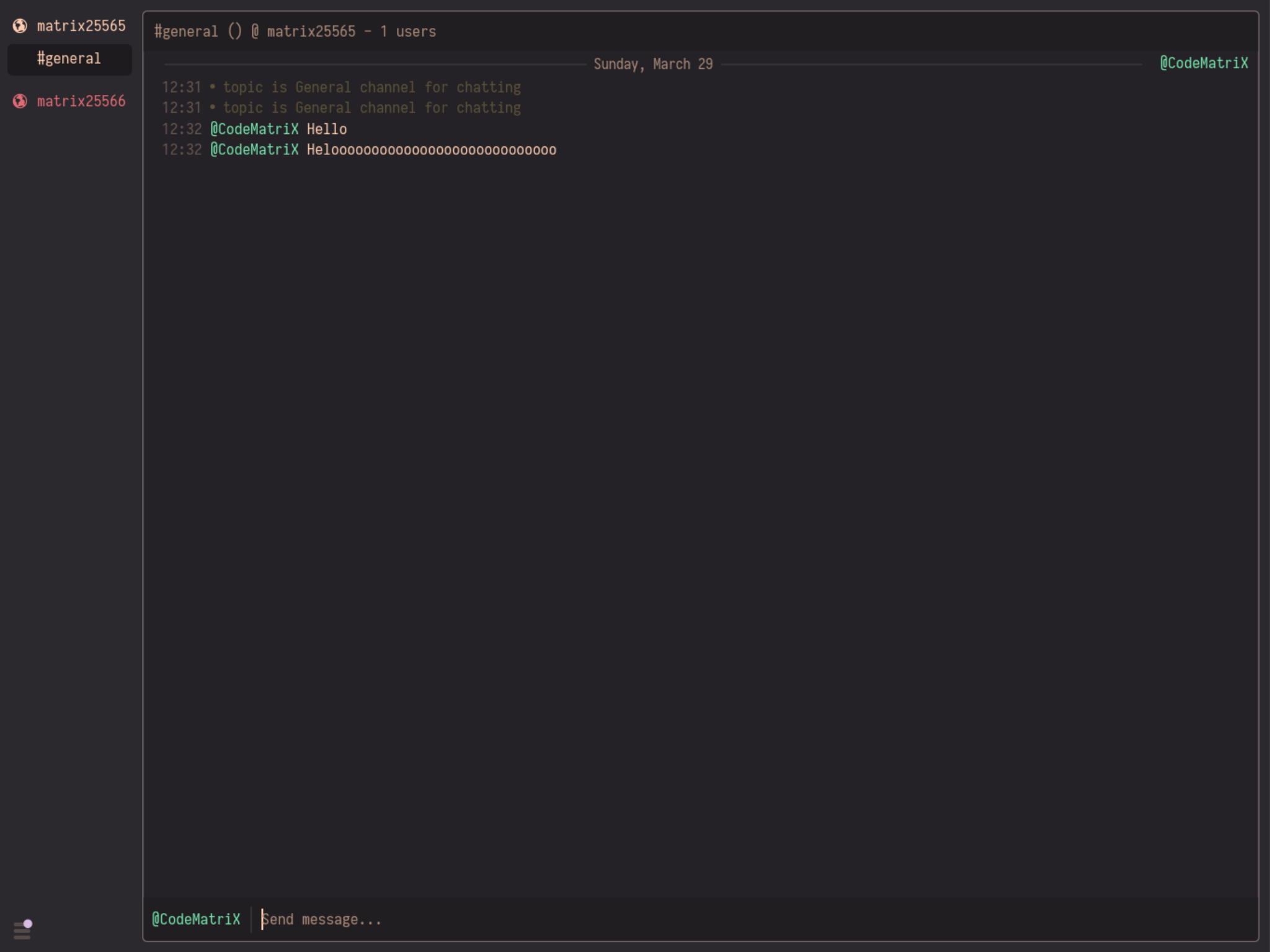Screen dimensions: 1270x952
Task: Click the 12:32 timestamp of Helooooo message
Action: tap(182, 150)
